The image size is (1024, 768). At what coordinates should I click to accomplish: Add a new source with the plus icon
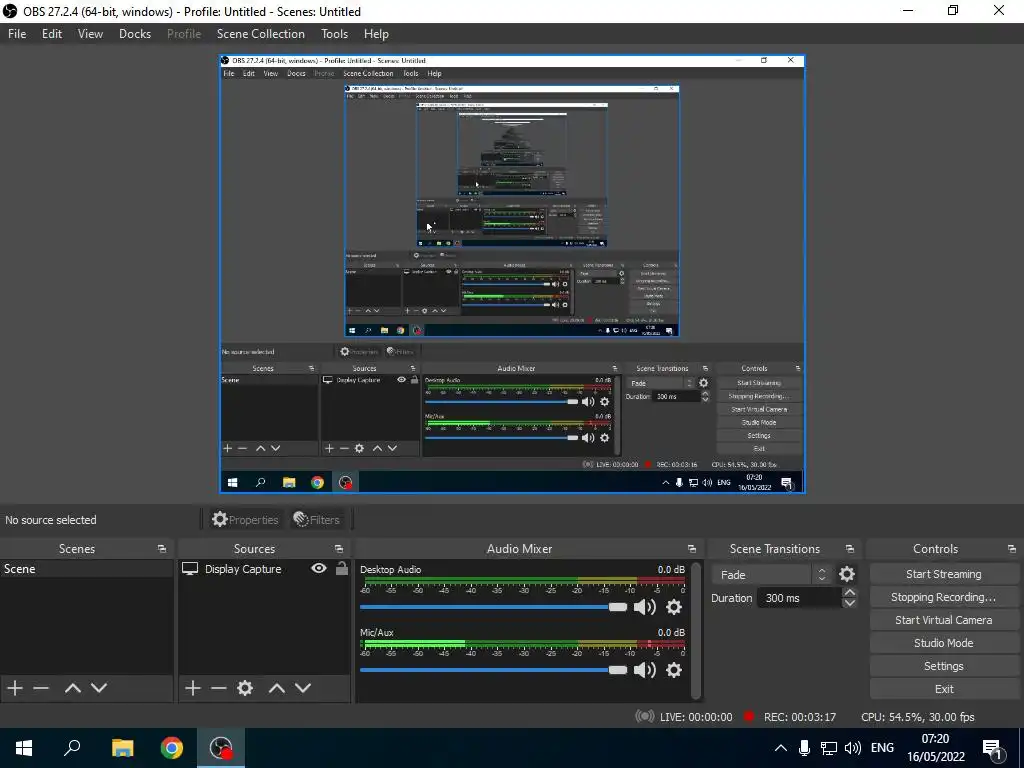(x=193, y=688)
